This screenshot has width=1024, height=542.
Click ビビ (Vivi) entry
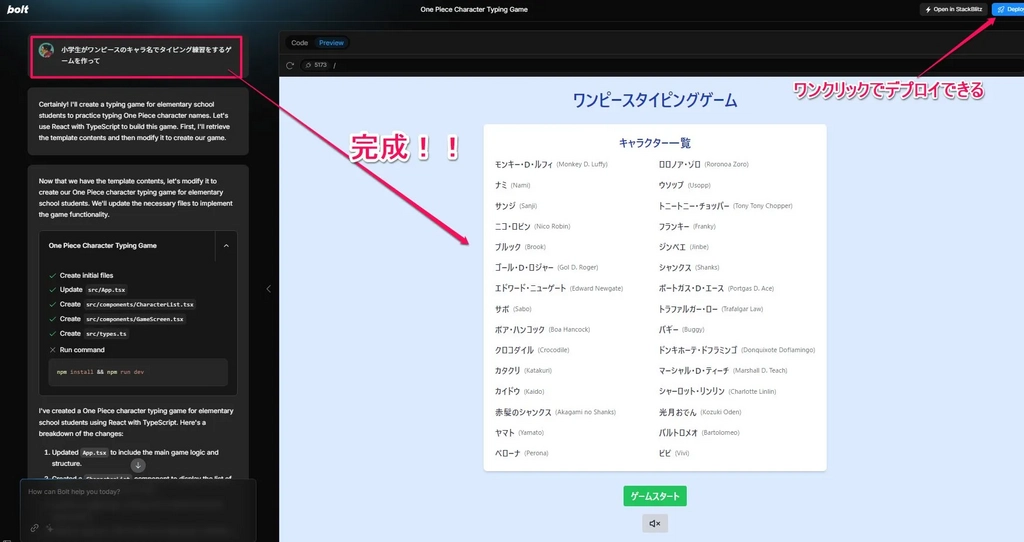tap(674, 453)
